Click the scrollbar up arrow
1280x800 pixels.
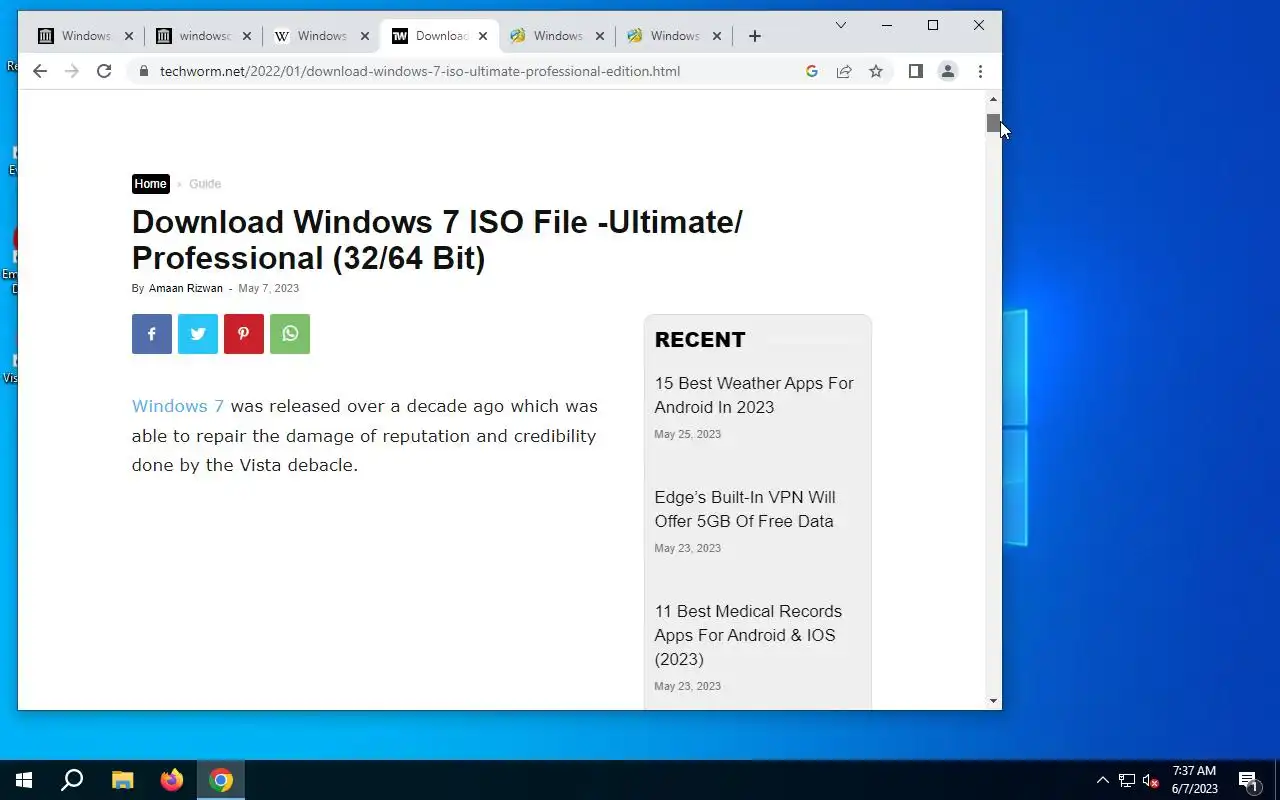tap(993, 99)
